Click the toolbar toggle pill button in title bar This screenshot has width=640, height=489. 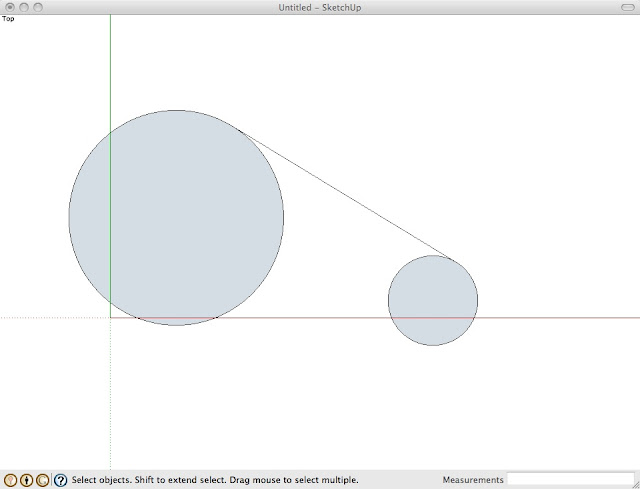(627, 7)
